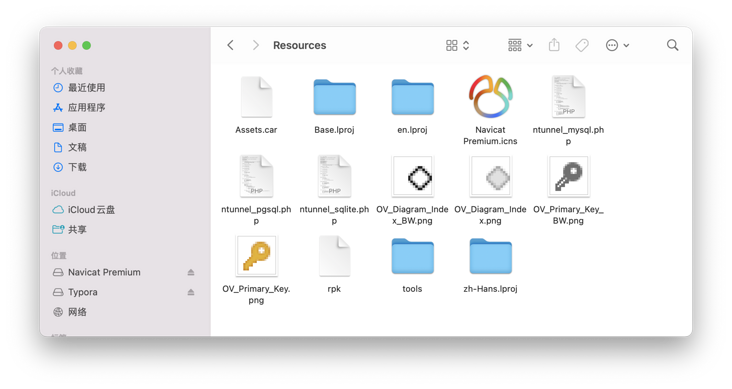Screen dimensions: 732x389
Task: Open the group-by options dropdown
Action: pyautogui.click(x=520, y=45)
